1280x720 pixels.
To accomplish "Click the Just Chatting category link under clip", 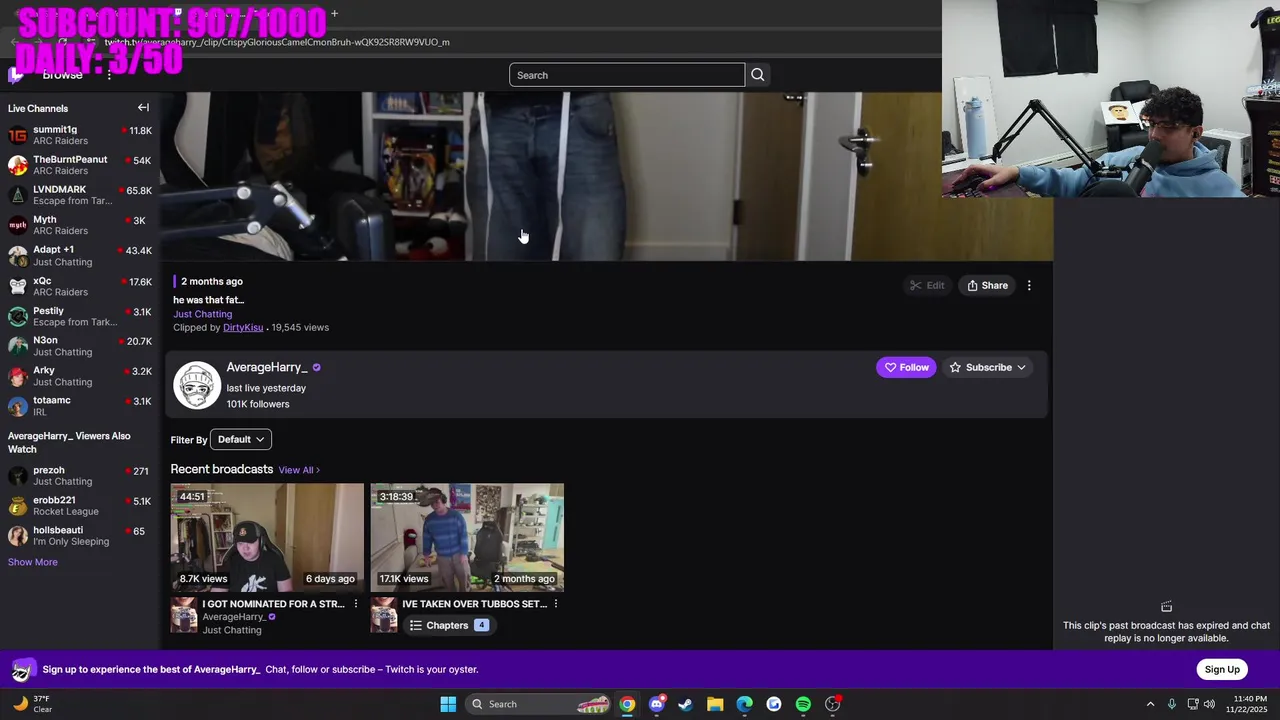I will tap(202, 314).
